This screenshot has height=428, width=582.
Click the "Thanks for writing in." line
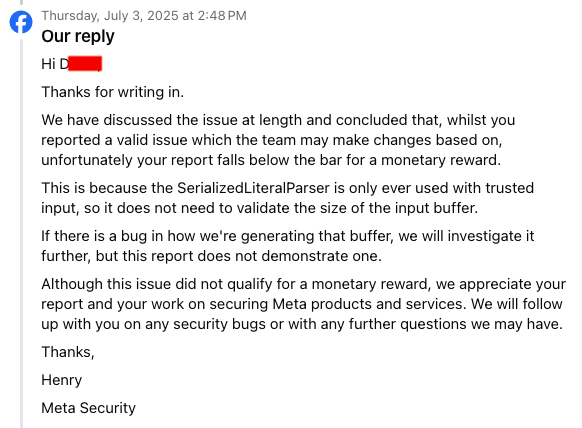pyautogui.click(x=112, y=92)
